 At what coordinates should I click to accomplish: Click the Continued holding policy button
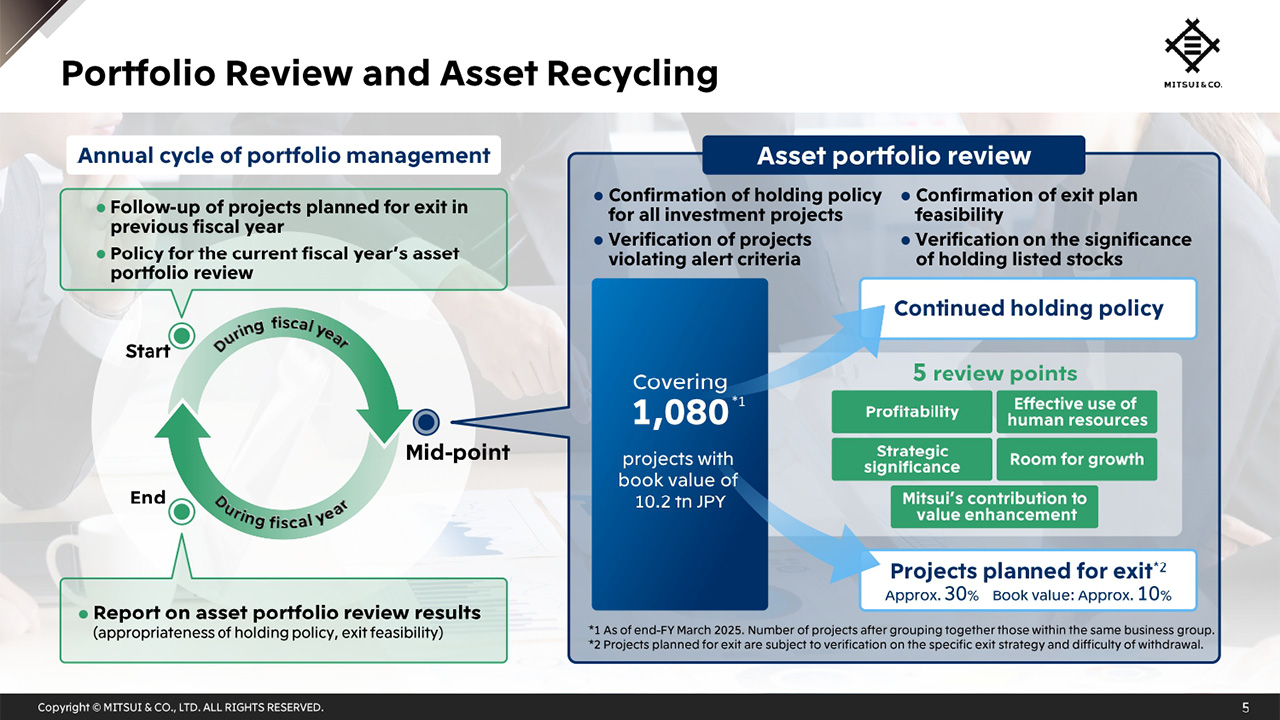(x=1029, y=308)
